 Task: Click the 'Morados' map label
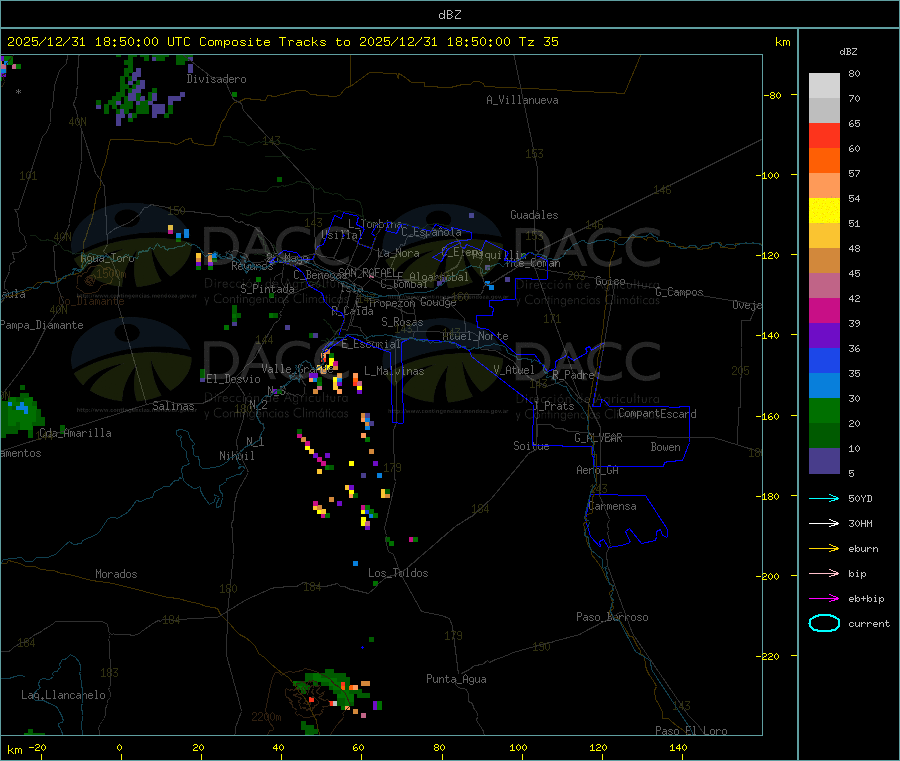pos(117,574)
